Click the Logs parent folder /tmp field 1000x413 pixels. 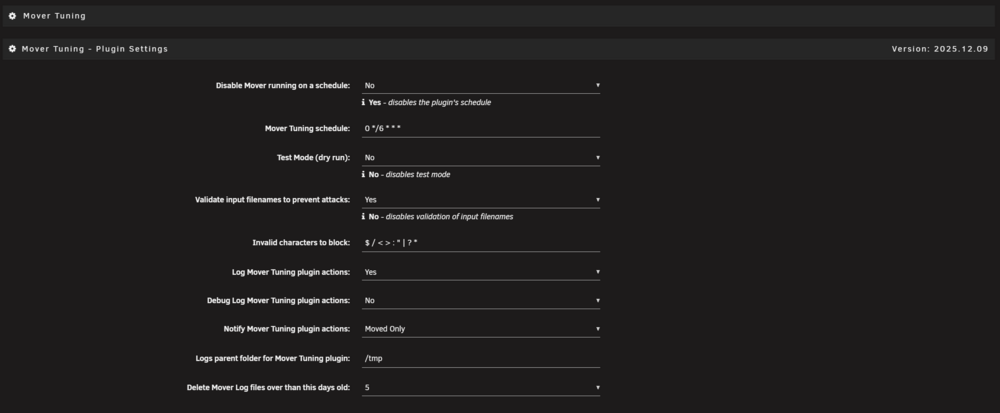coord(481,358)
